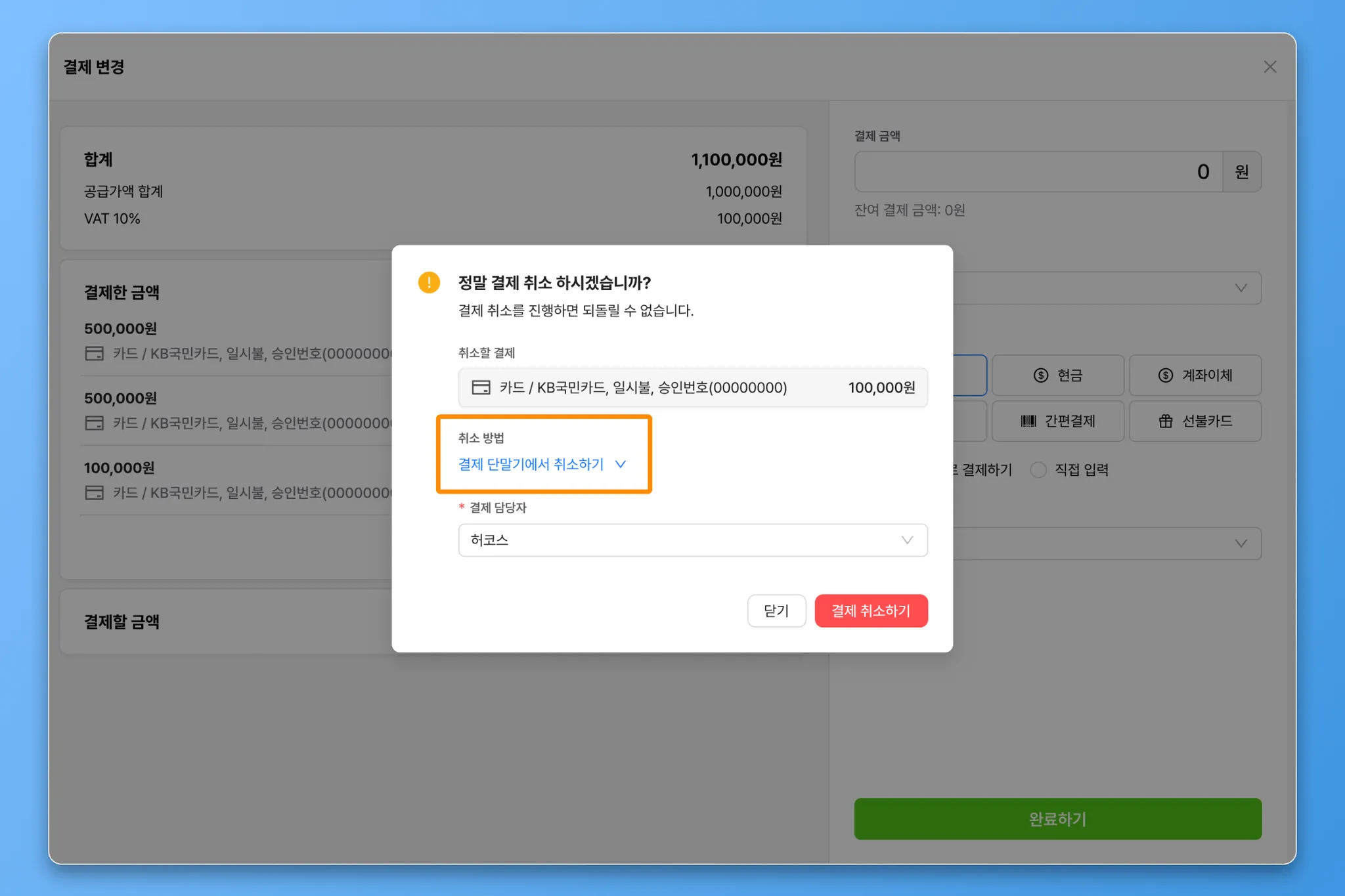The width and height of the screenshot is (1345, 896).
Task: Select the 직접 입력 radio button
Action: pos(1038,470)
